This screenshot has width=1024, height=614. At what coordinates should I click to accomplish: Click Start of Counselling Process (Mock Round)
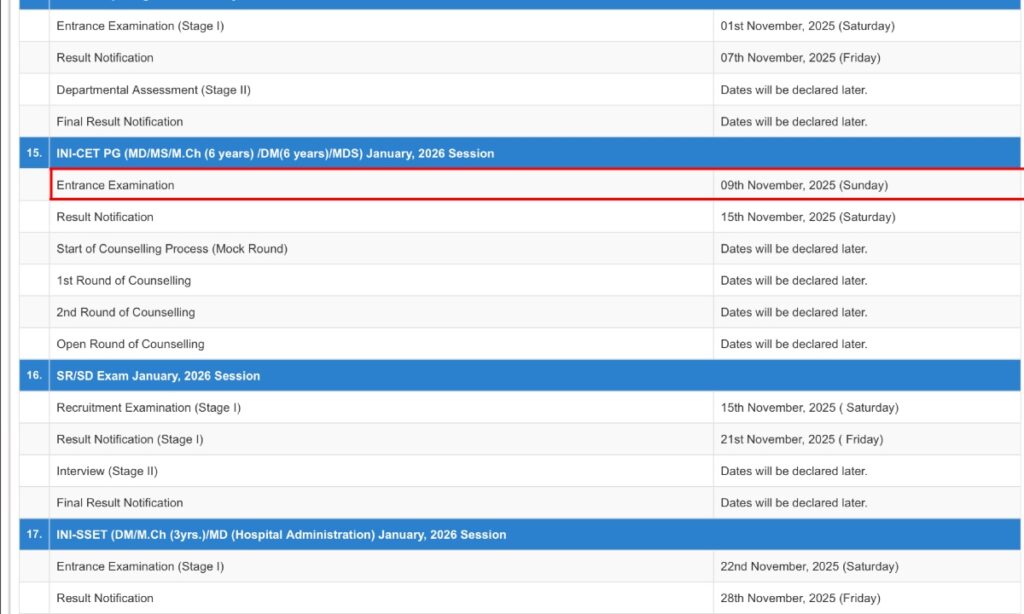pyautogui.click(x=171, y=249)
